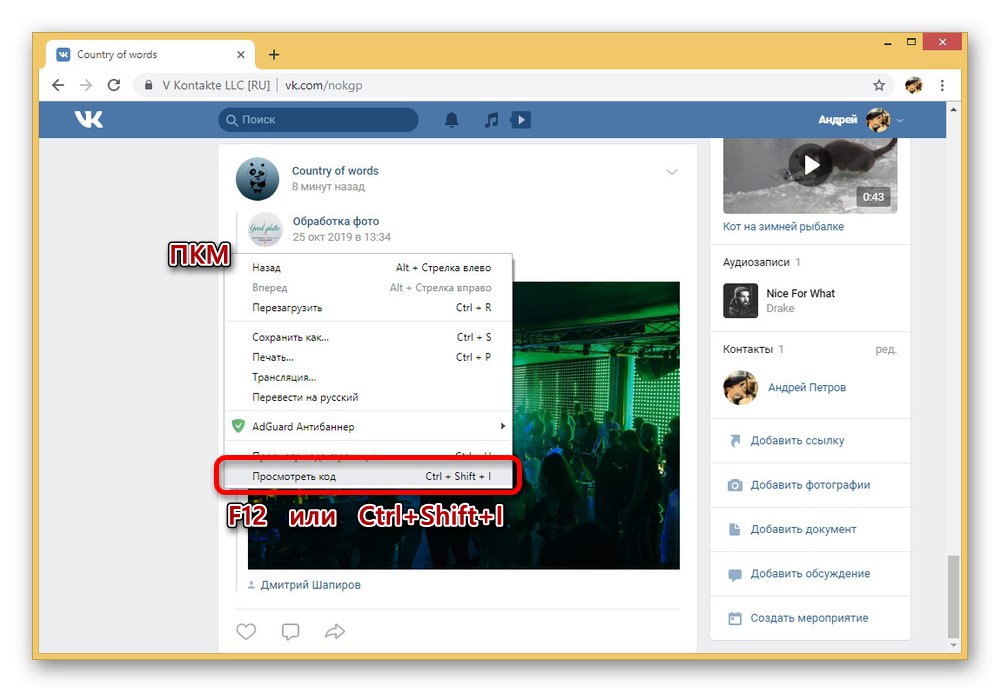Play the Nice For What track cover
This screenshot has width=1000, height=692.
[x=740, y=300]
